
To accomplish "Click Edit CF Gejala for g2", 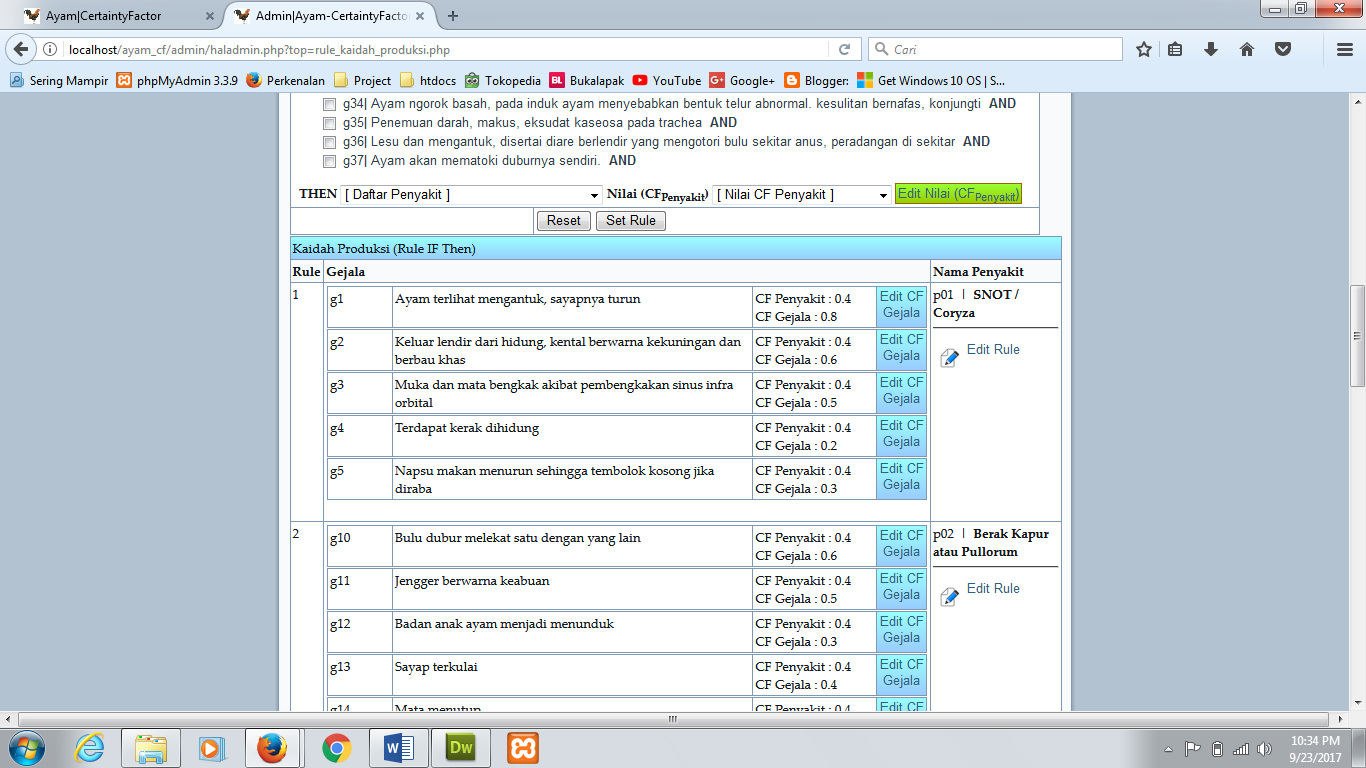I will (x=901, y=348).
